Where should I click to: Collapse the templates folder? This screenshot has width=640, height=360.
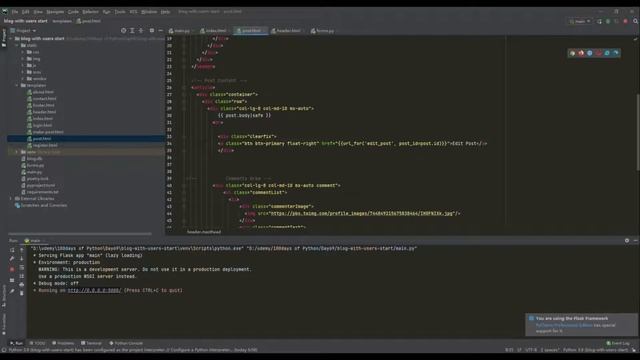(17, 85)
